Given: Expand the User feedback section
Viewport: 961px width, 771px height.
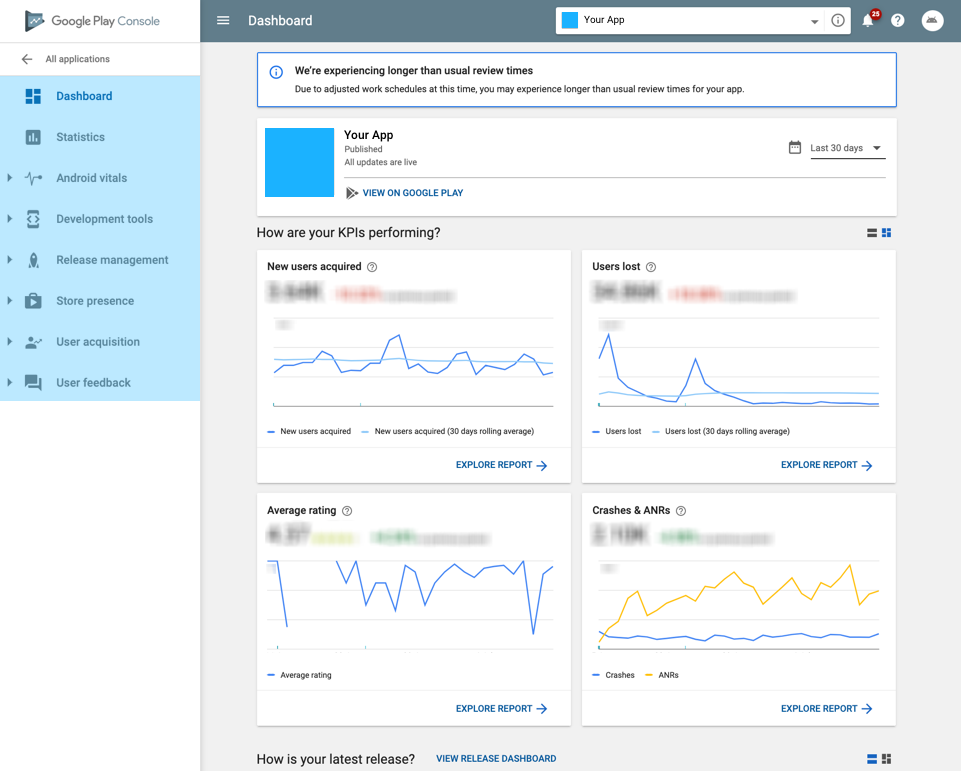Looking at the screenshot, I should pyautogui.click(x=9, y=383).
